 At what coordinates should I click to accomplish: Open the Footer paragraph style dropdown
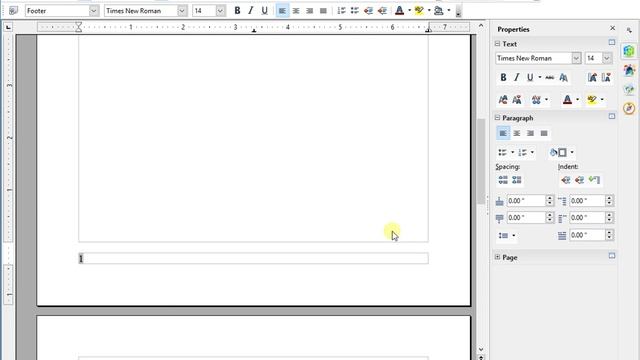[93, 11]
